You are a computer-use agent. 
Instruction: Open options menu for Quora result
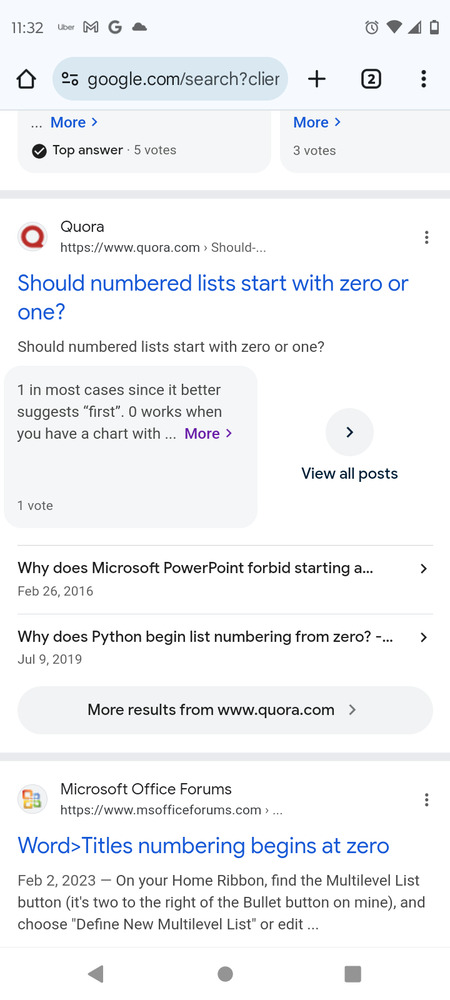click(426, 238)
